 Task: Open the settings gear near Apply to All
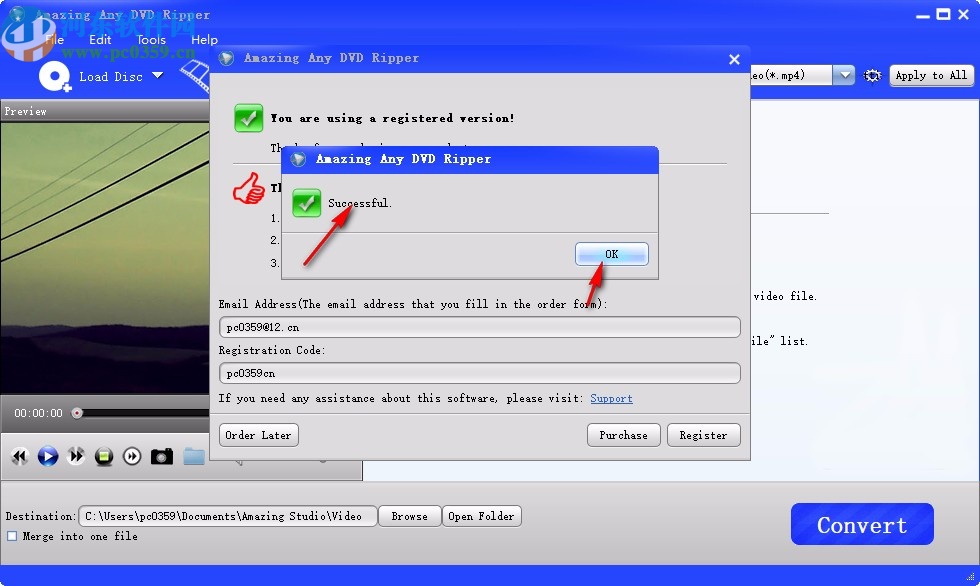coord(872,75)
